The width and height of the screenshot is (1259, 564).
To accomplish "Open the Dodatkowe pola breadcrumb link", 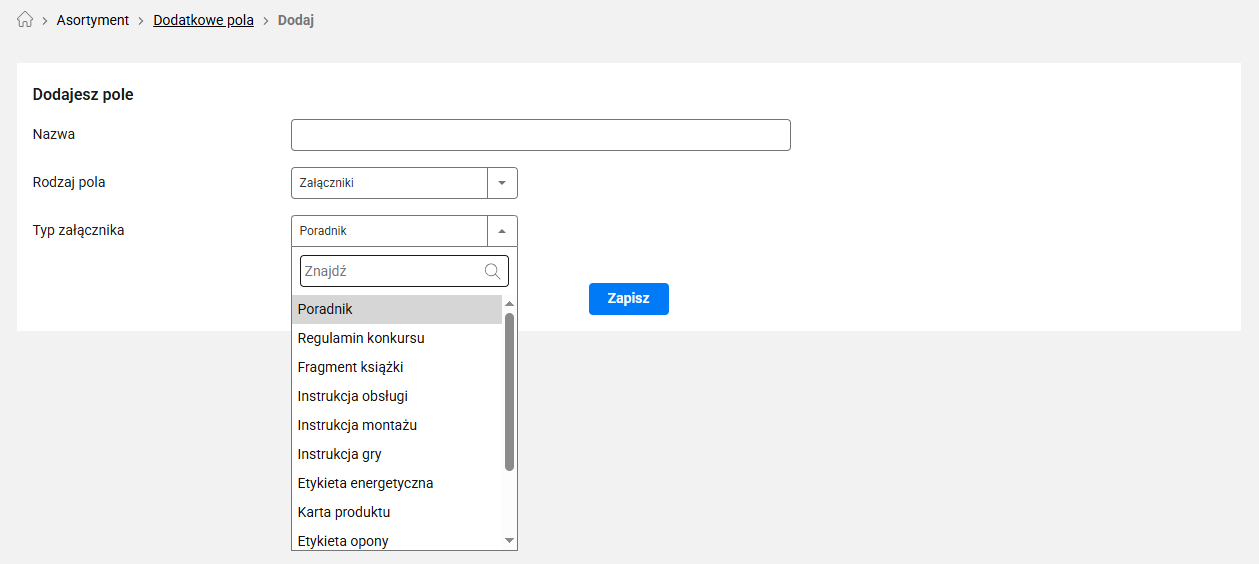I will pyautogui.click(x=203, y=20).
